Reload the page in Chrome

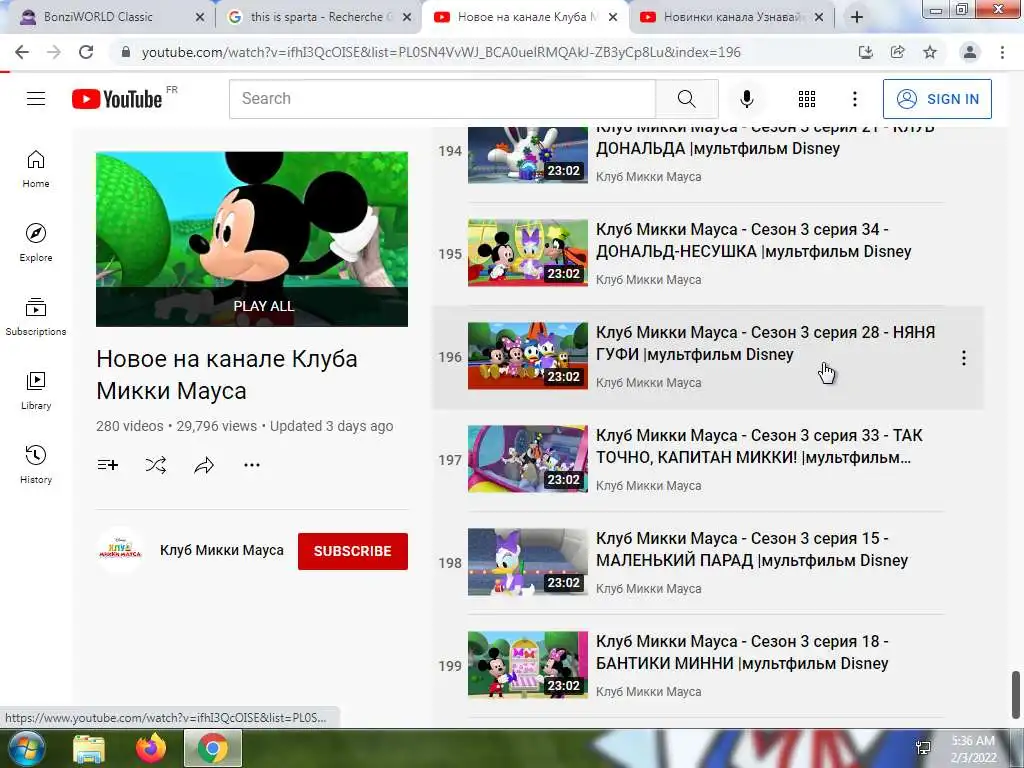tap(86, 52)
